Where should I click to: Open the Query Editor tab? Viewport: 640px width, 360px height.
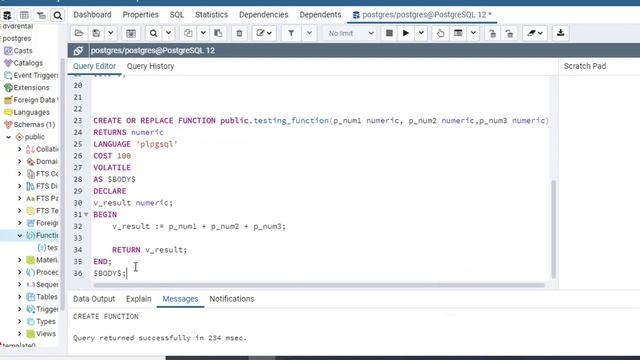pyautogui.click(x=94, y=66)
